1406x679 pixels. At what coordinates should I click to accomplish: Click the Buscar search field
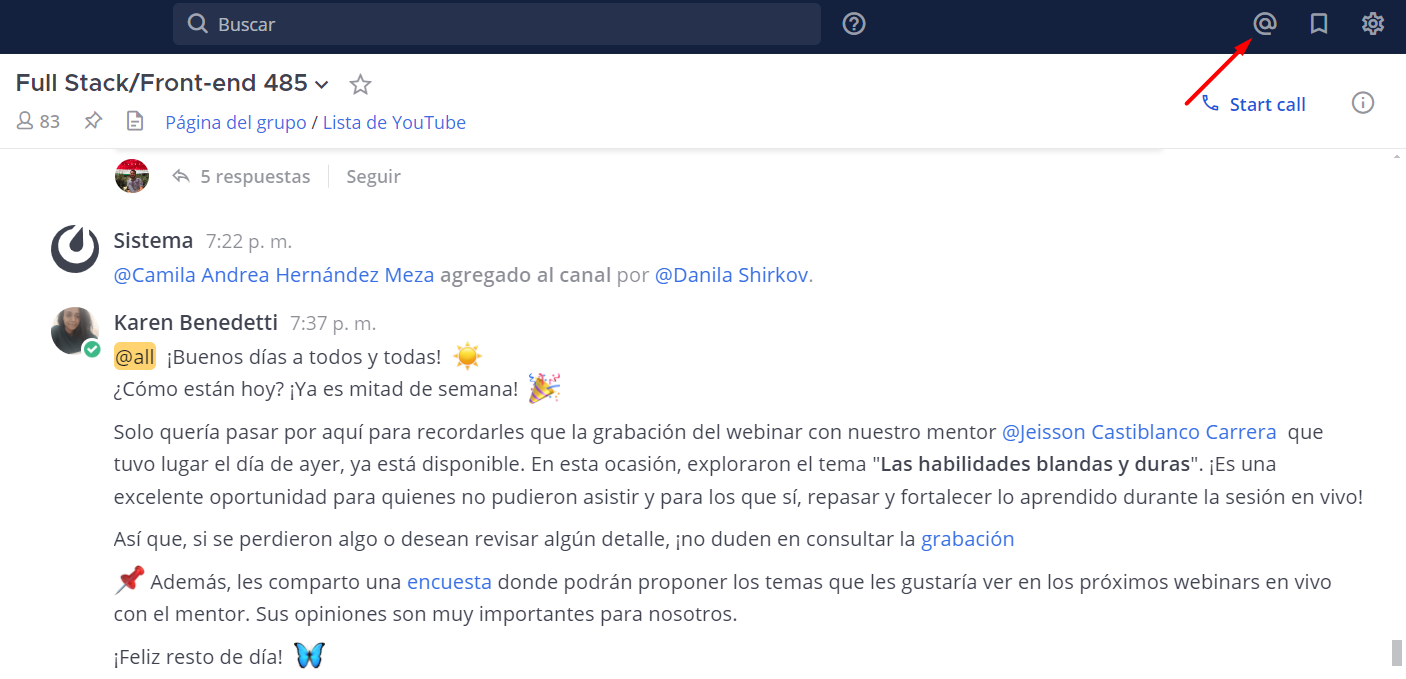(x=497, y=24)
